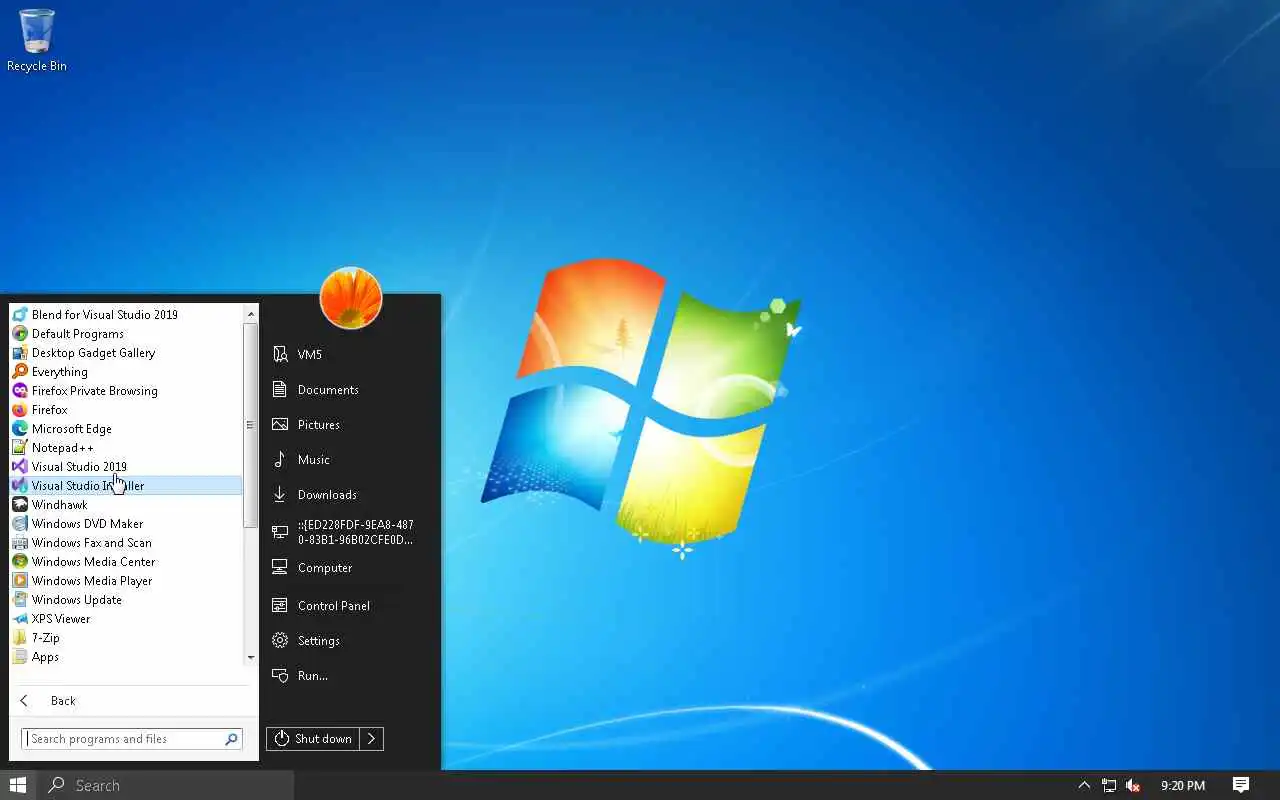This screenshot has width=1280, height=800.
Task: Launch the XPS Viewer icon
Action: pyautogui.click(x=20, y=618)
